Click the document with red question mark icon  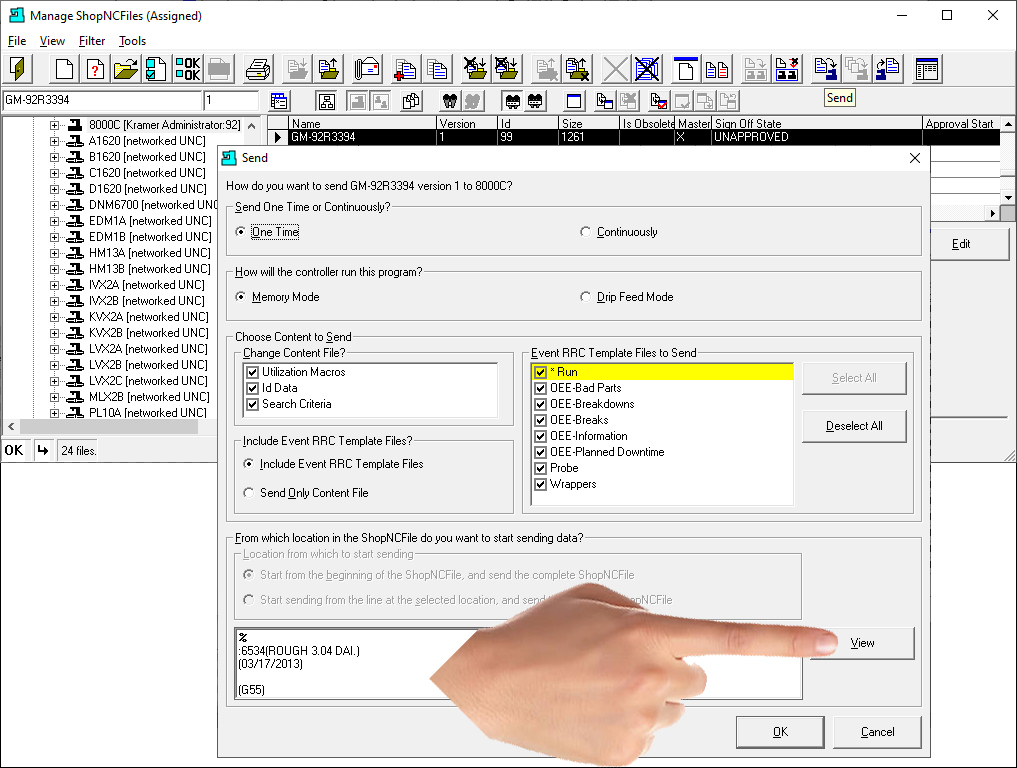coord(95,69)
